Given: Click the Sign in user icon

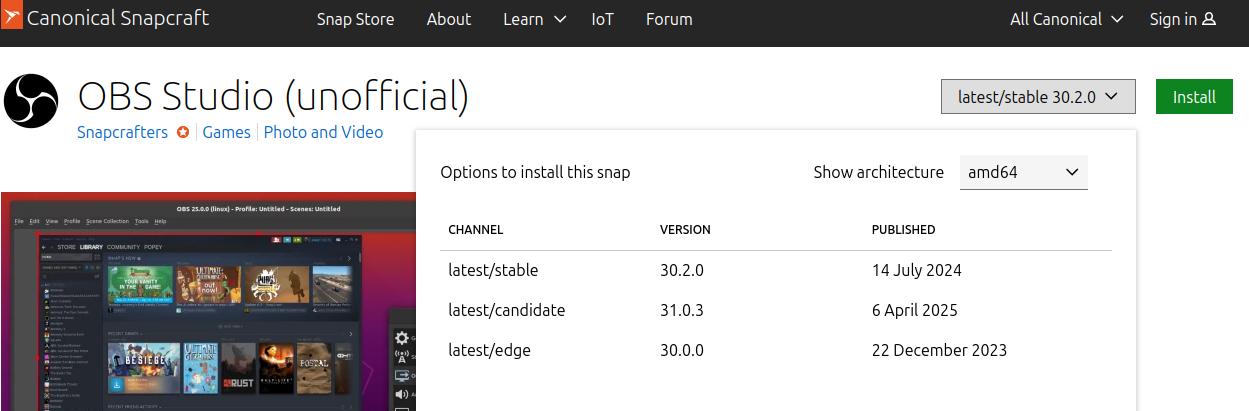Looking at the screenshot, I should point(1209,19).
